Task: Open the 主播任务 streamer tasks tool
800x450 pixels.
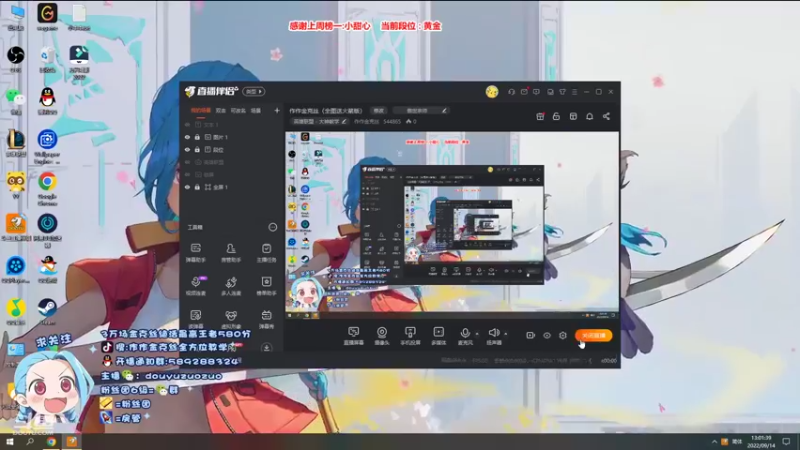Action: 266,253
